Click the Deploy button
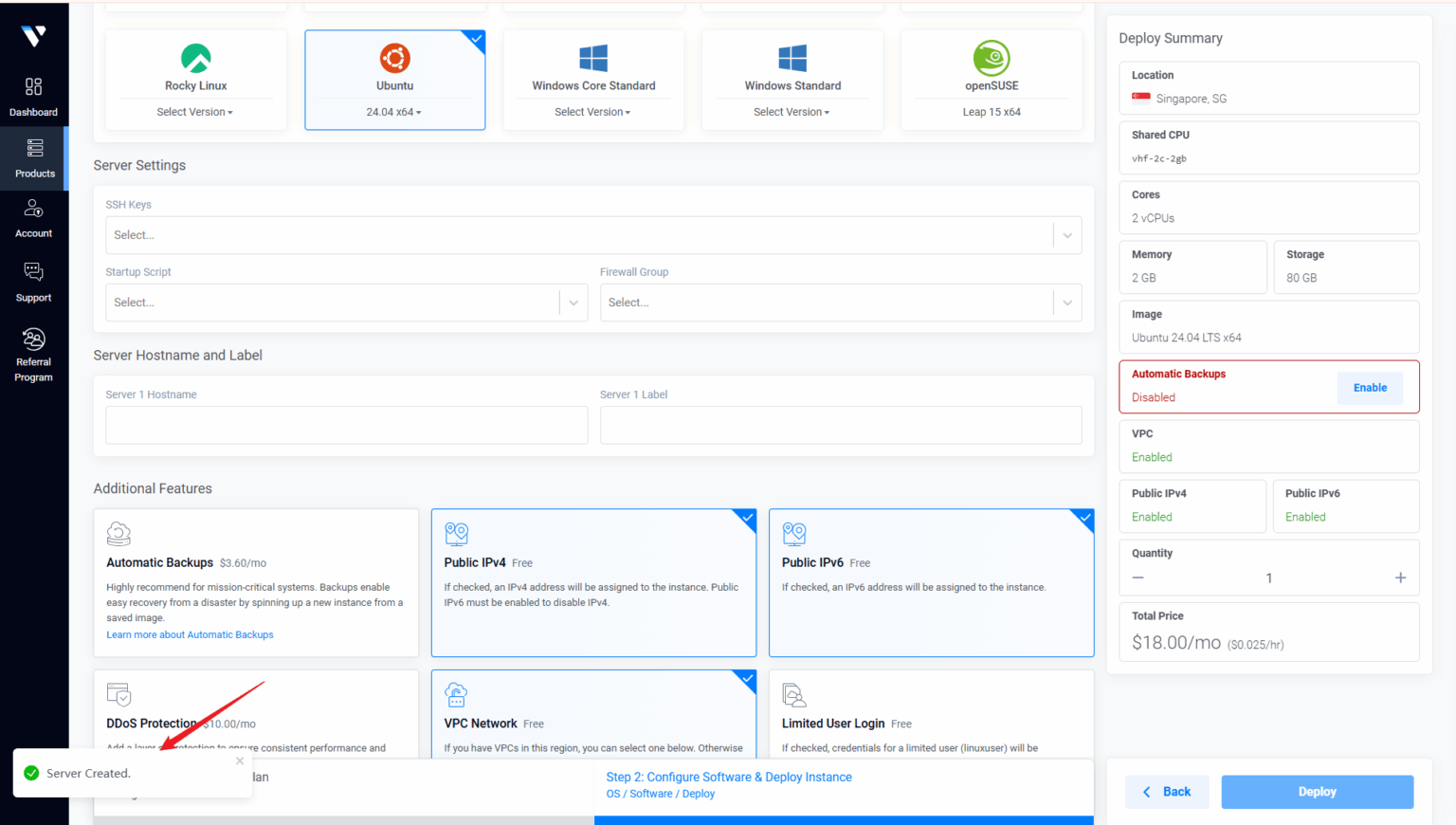Screen dimensions: 1456x825 pyautogui.click(x=1317, y=791)
